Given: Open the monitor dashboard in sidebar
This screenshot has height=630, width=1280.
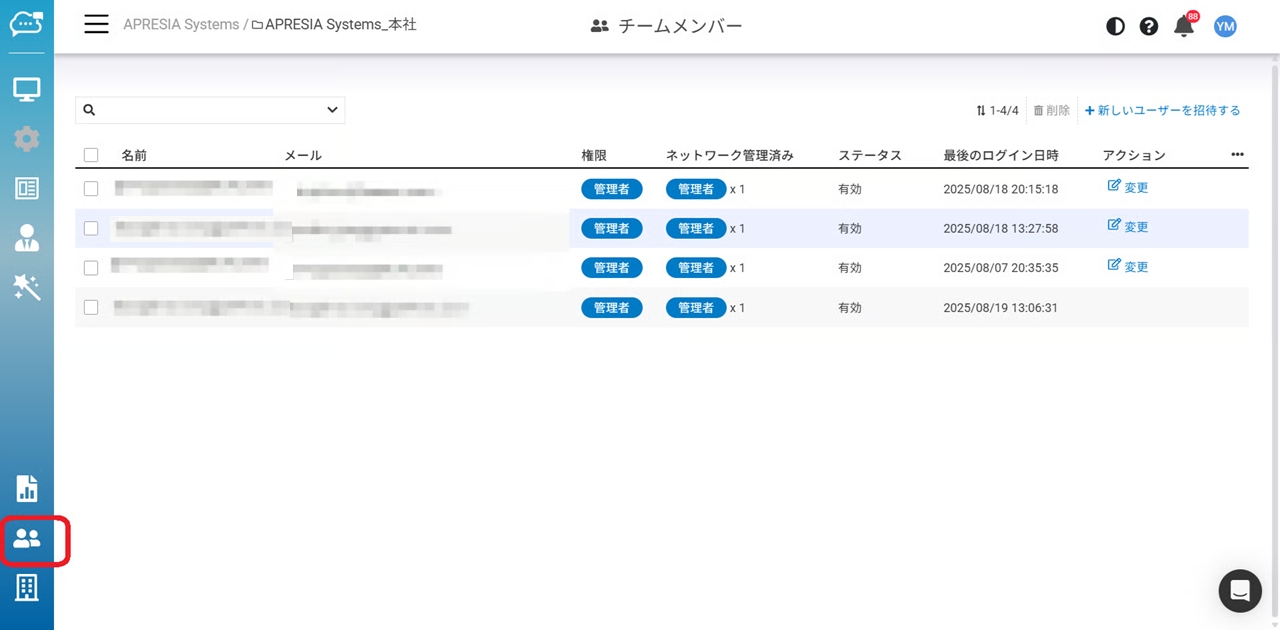Looking at the screenshot, I should 27,90.
